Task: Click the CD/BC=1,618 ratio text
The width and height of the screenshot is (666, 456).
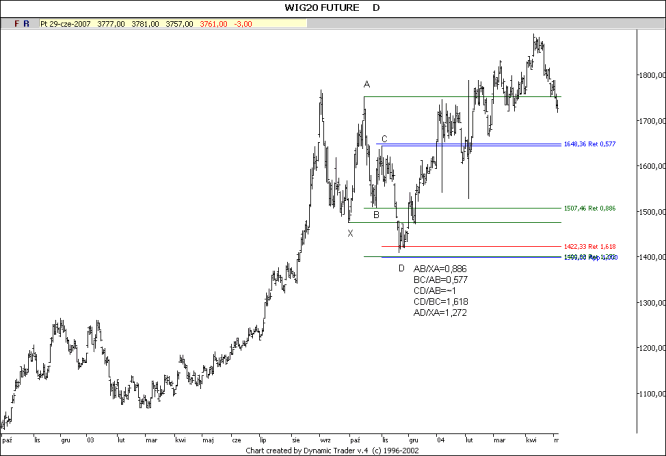Action: pos(441,301)
